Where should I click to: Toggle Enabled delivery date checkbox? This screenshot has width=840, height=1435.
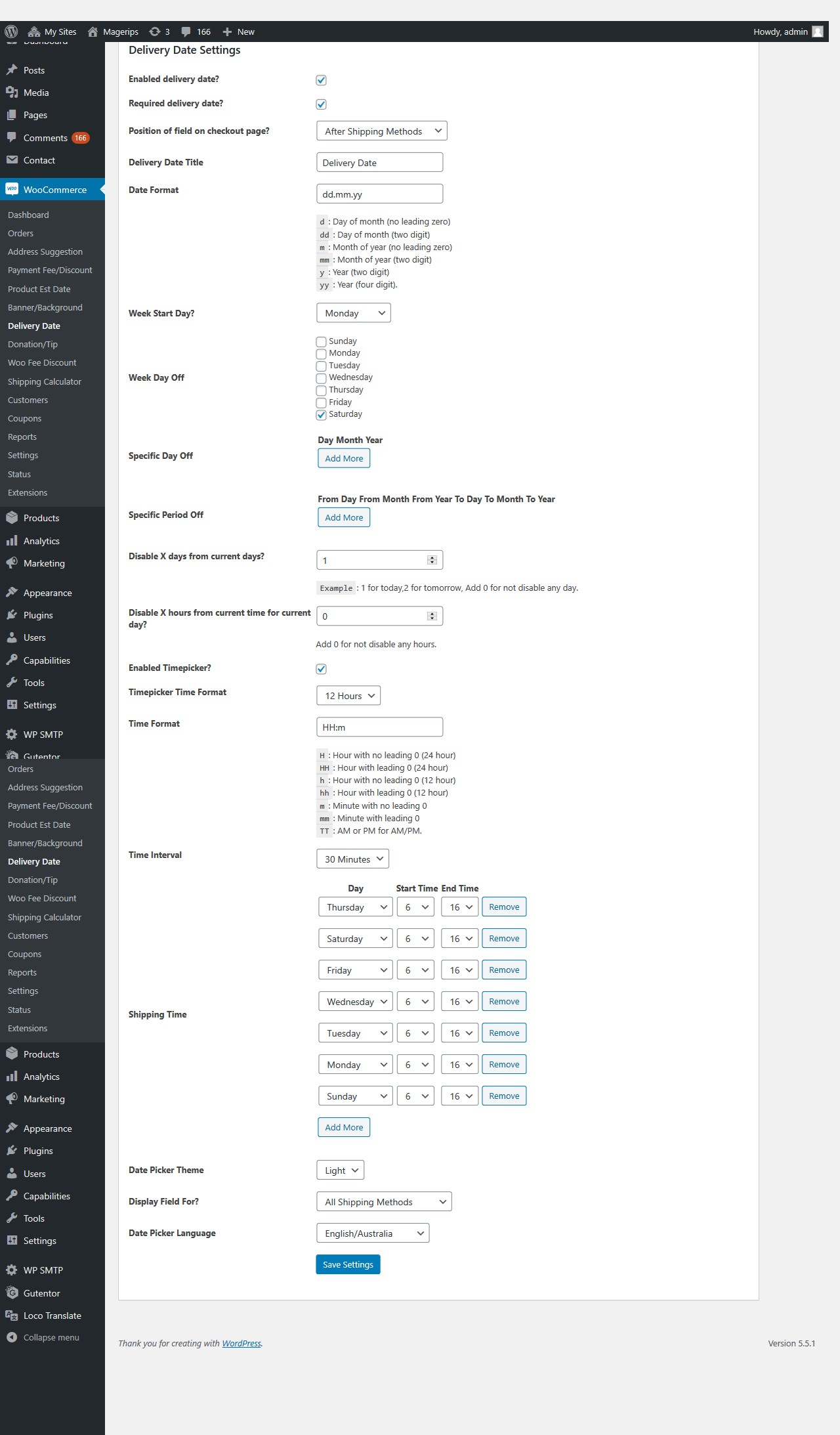(x=322, y=80)
